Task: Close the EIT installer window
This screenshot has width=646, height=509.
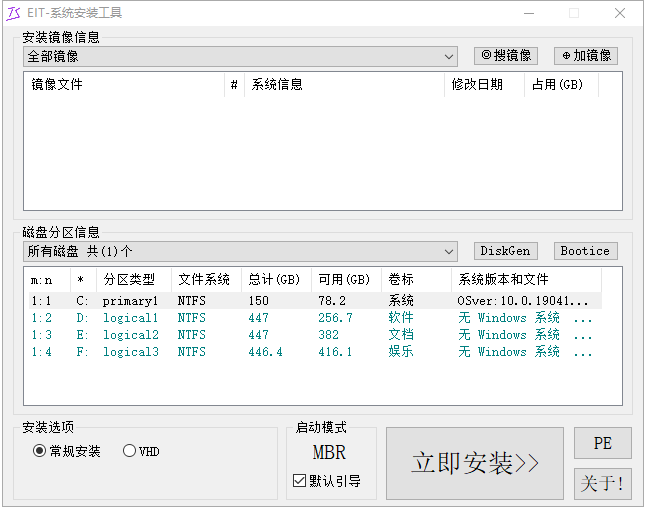Action: click(620, 13)
